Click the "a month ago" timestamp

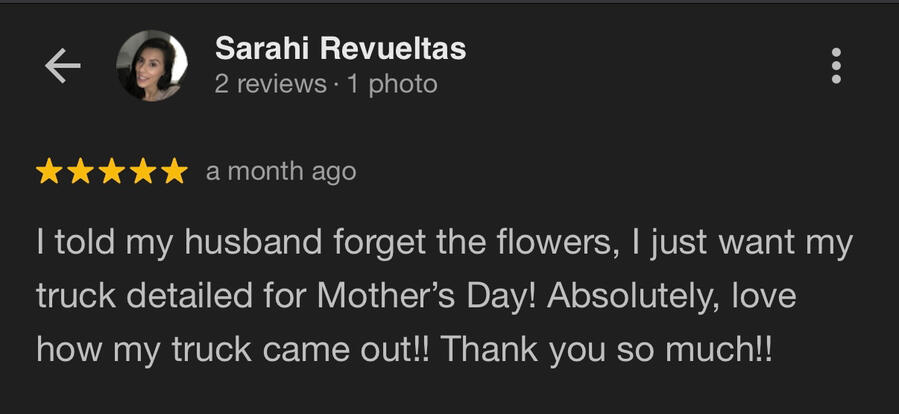[281, 172]
